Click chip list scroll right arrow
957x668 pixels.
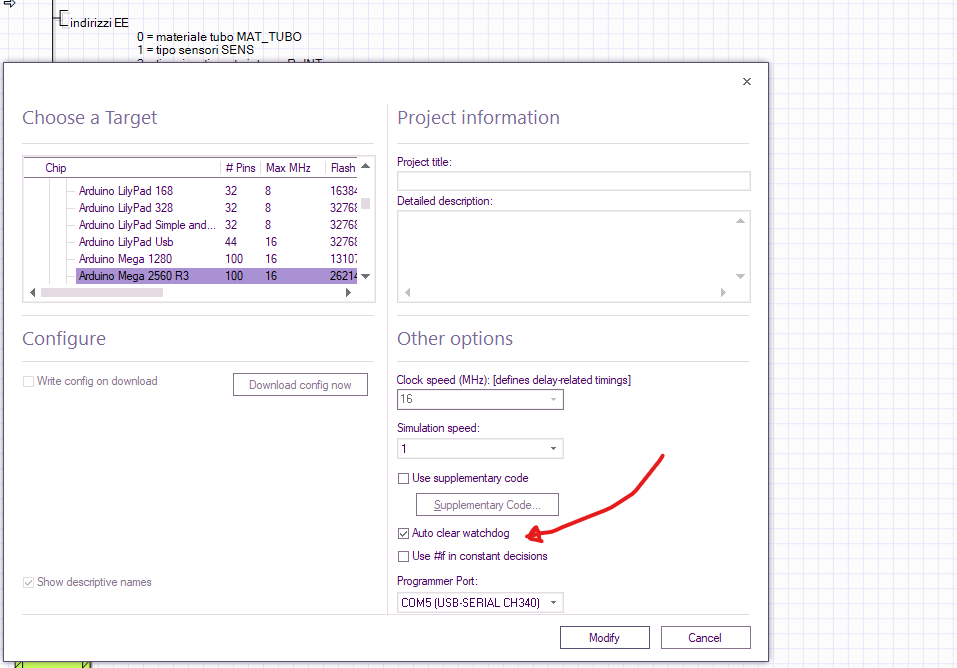pyautogui.click(x=348, y=292)
